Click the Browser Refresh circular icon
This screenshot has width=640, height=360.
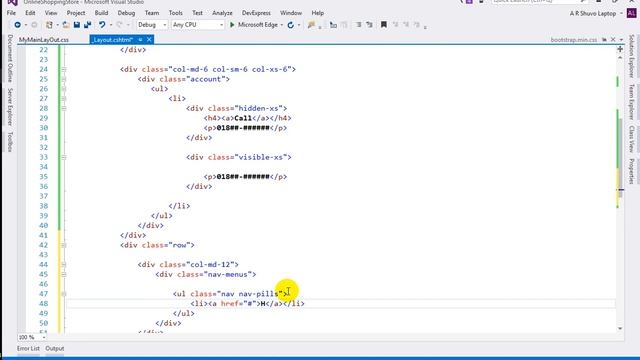291,25
